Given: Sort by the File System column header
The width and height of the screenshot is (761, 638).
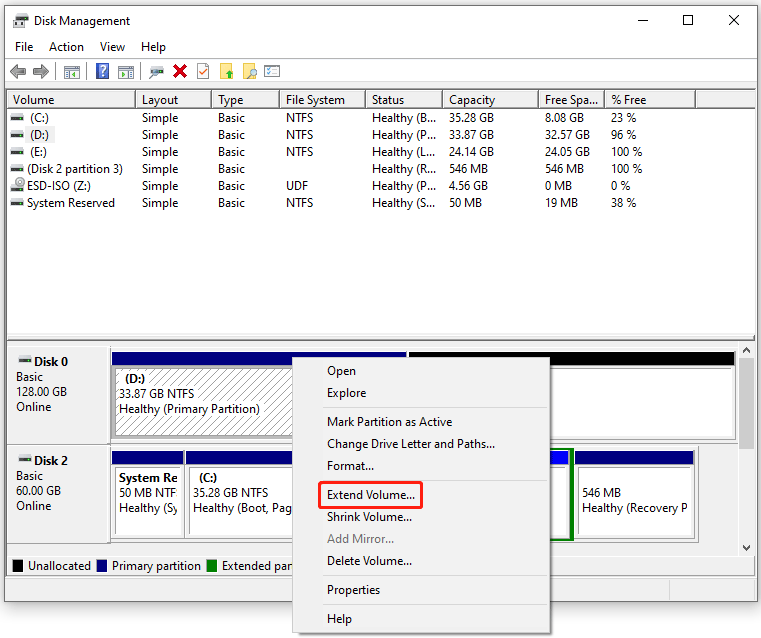Looking at the screenshot, I should coord(322,99).
